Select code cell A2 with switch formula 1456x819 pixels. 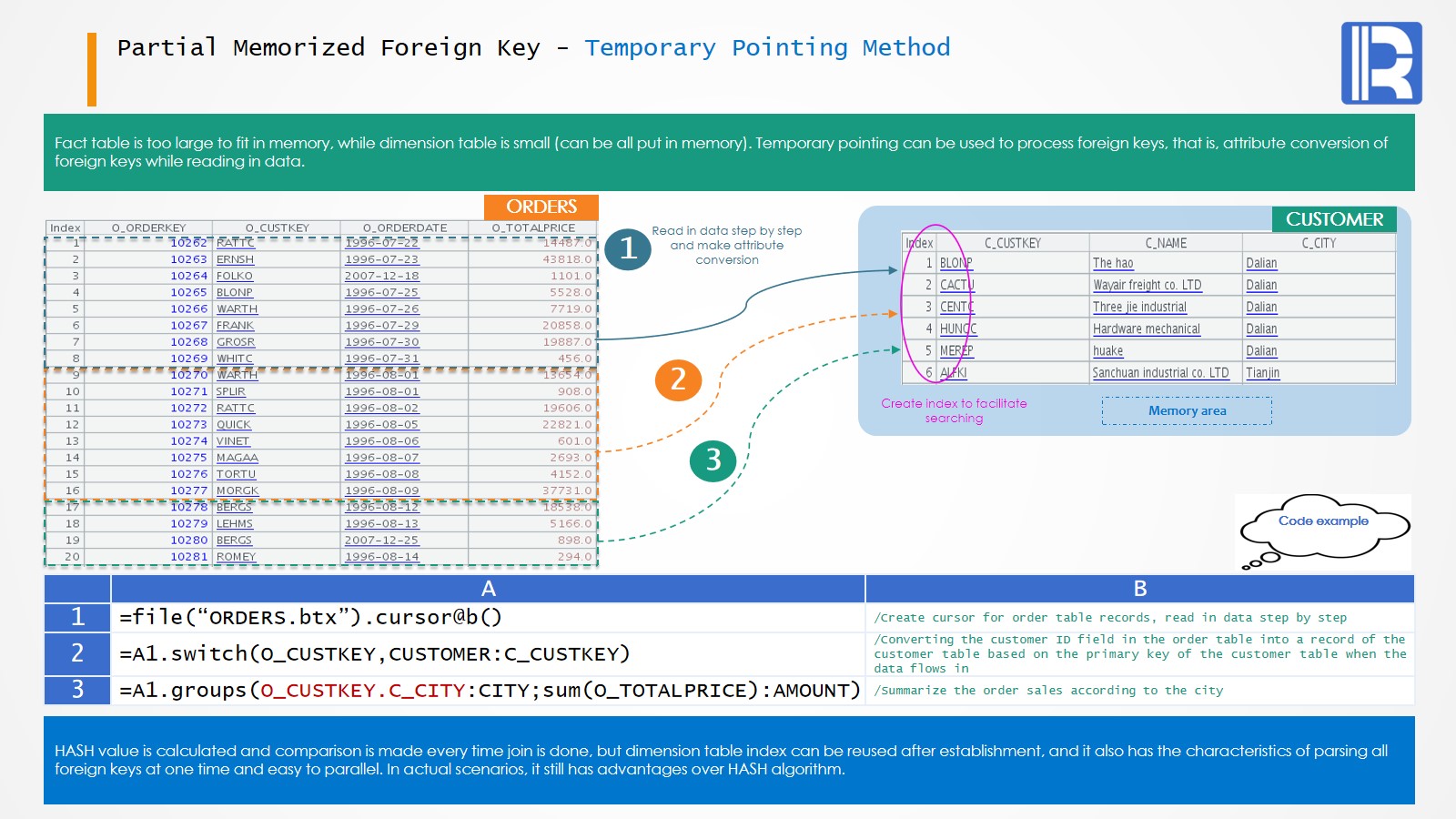[x=487, y=654]
